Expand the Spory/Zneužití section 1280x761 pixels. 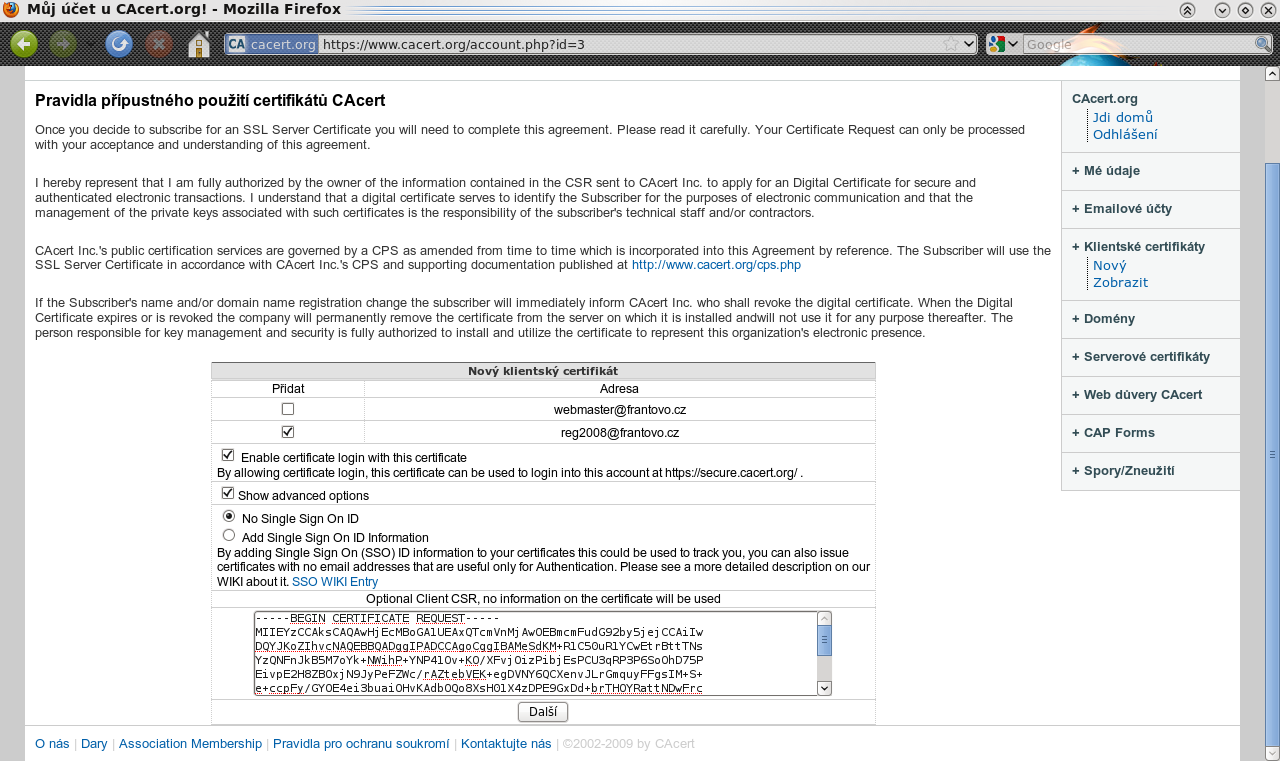(1123, 471)
